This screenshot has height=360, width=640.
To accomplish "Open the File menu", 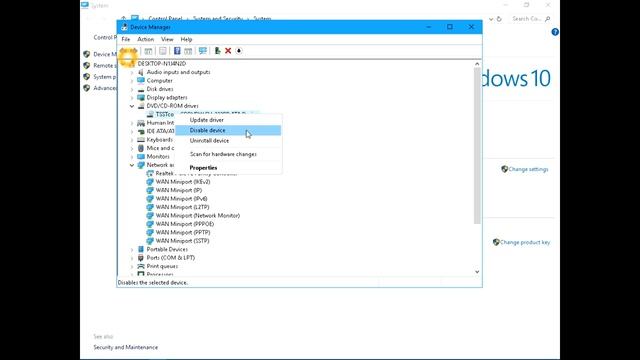I will 126,39.
